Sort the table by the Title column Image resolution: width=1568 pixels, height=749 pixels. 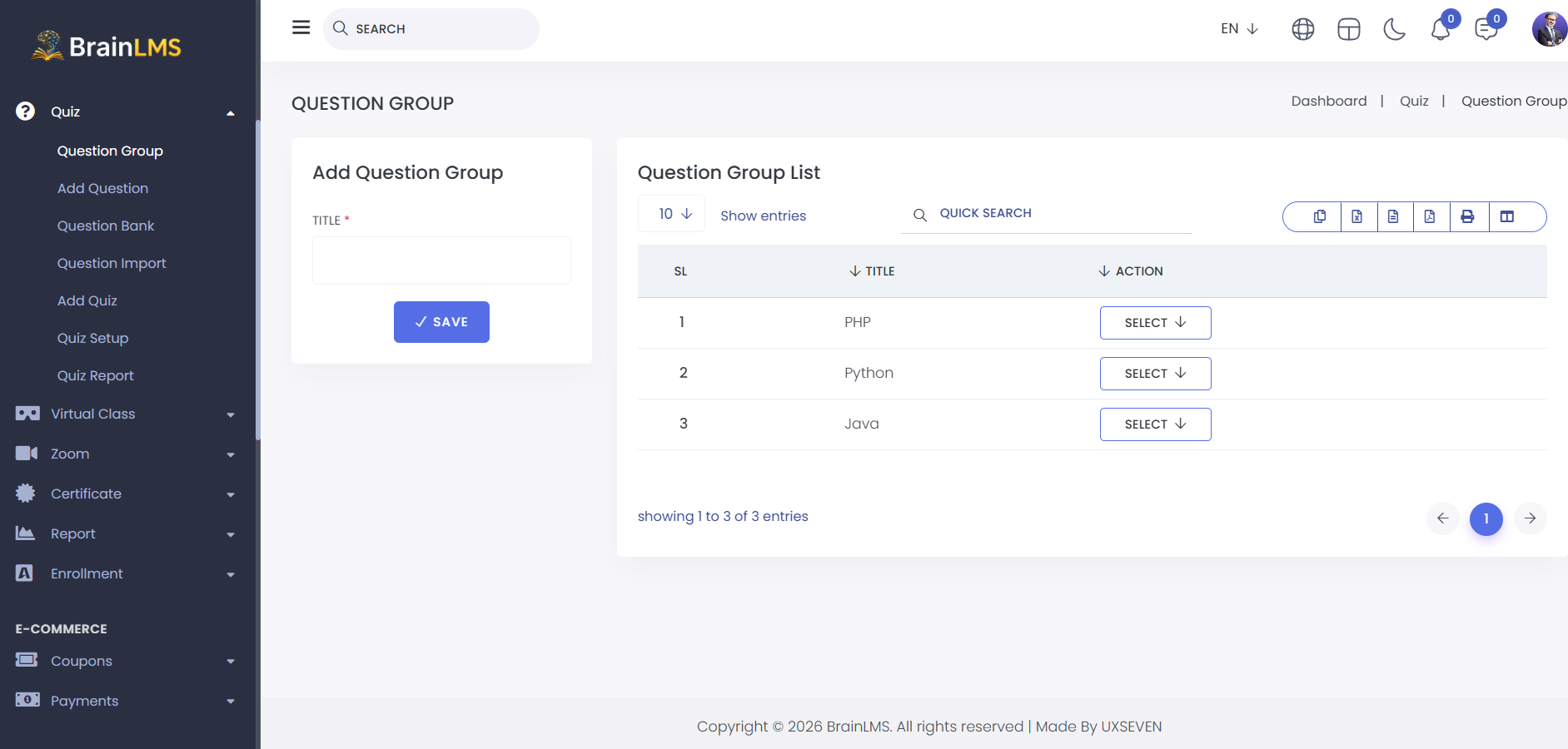tap(872, 271)
